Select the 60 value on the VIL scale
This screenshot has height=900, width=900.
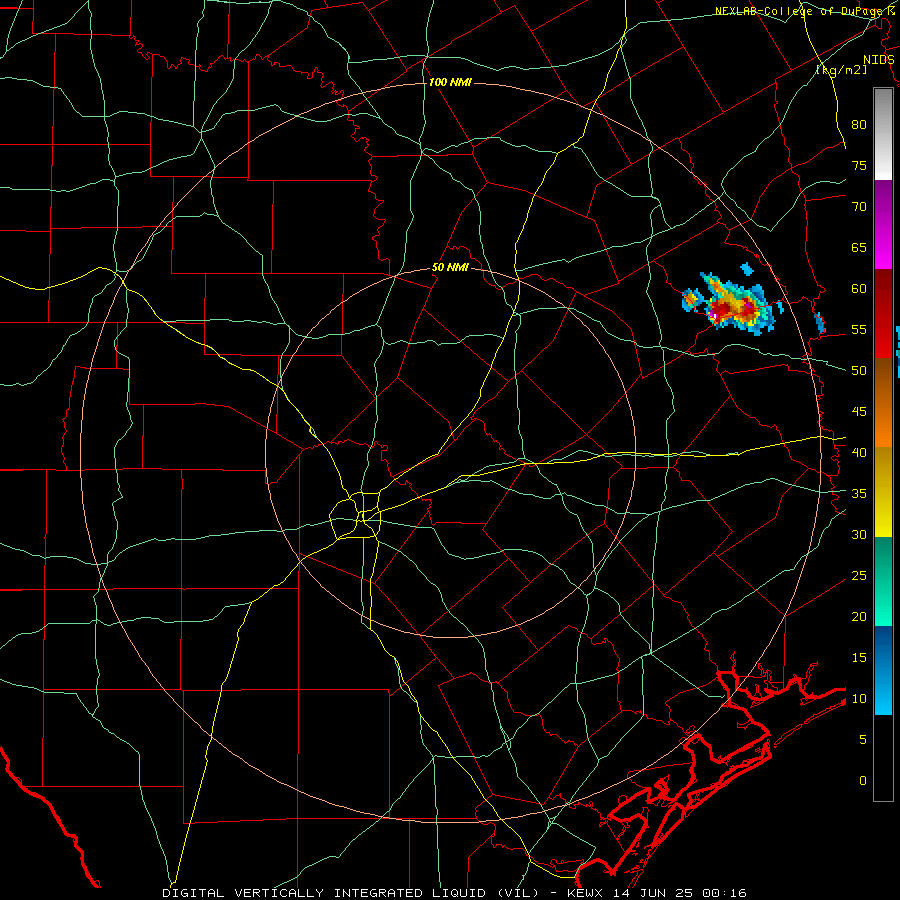[x=859, y=289]
